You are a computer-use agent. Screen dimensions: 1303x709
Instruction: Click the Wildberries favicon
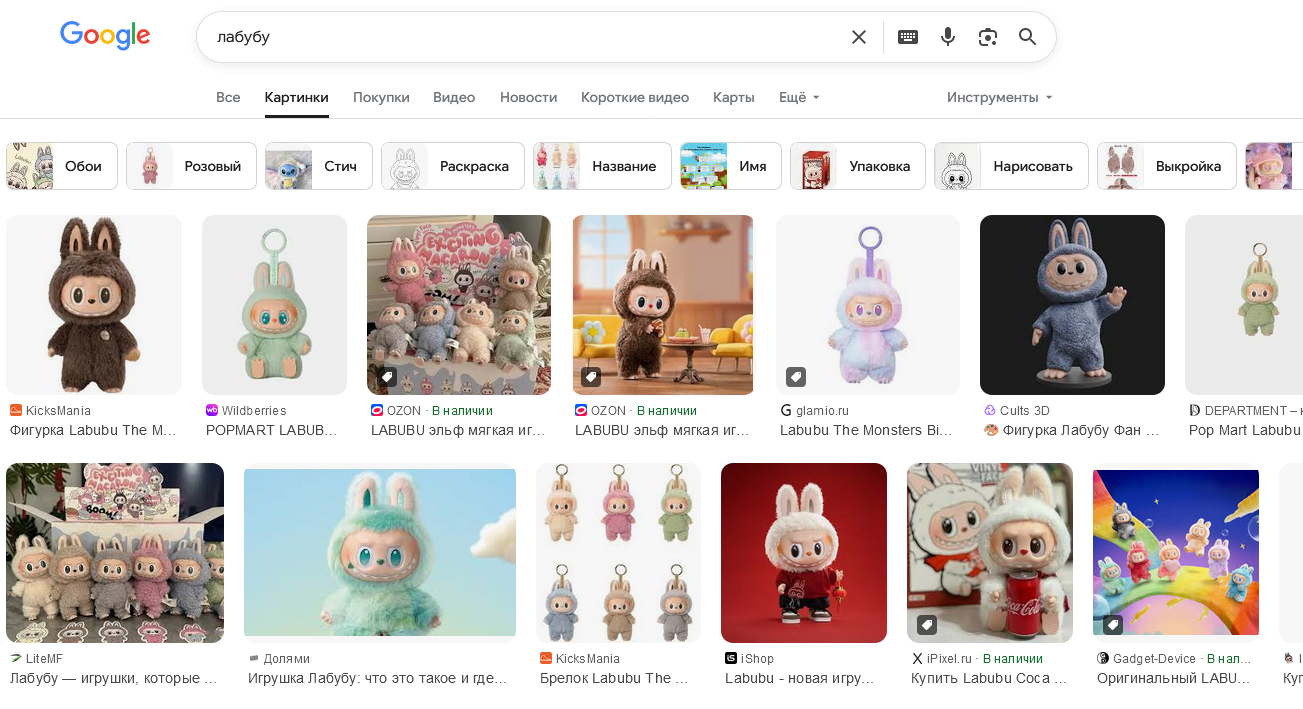[x=212, y=411]
